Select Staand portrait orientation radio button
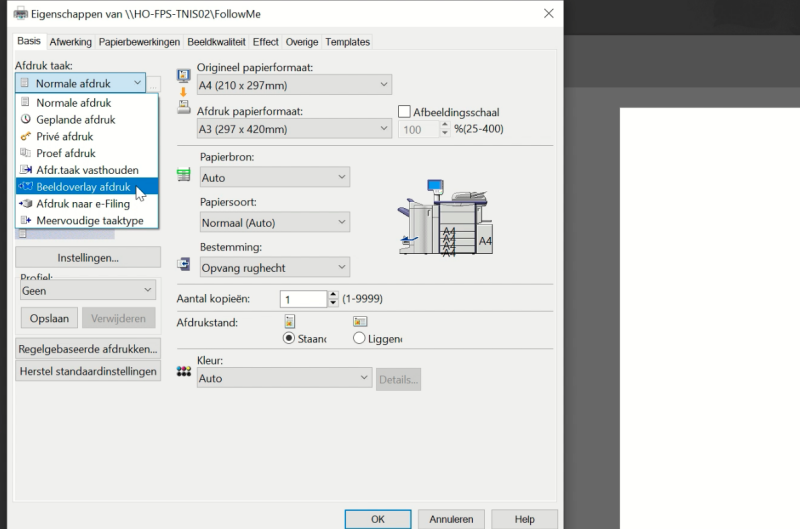Image resolution: width=800 pixels, height=529 pixels. (289, 339)
